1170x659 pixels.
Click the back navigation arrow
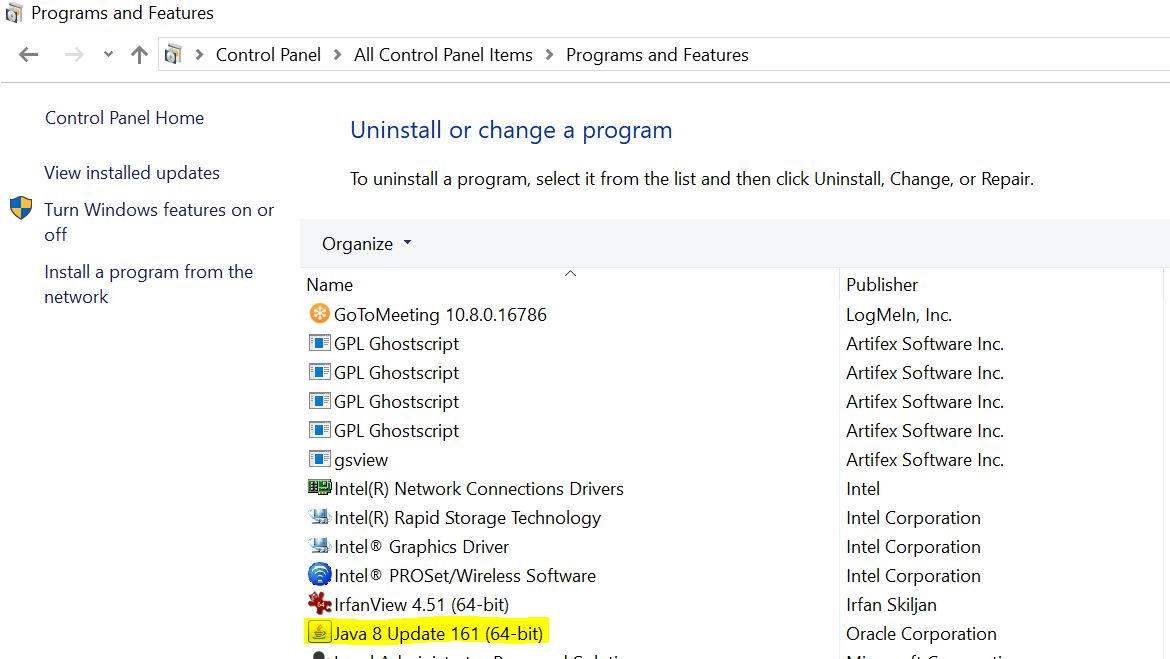[x=28, y=54]
